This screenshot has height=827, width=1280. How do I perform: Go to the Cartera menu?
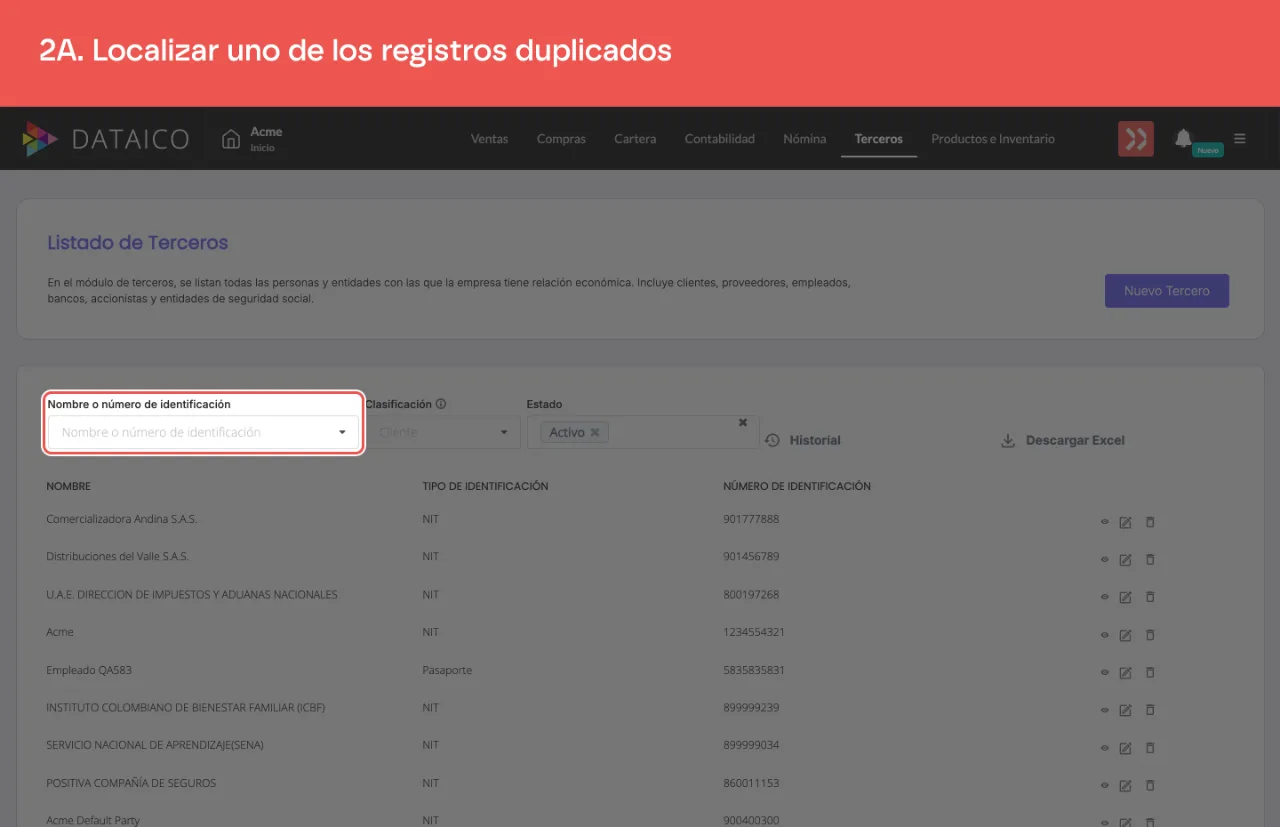635,139
